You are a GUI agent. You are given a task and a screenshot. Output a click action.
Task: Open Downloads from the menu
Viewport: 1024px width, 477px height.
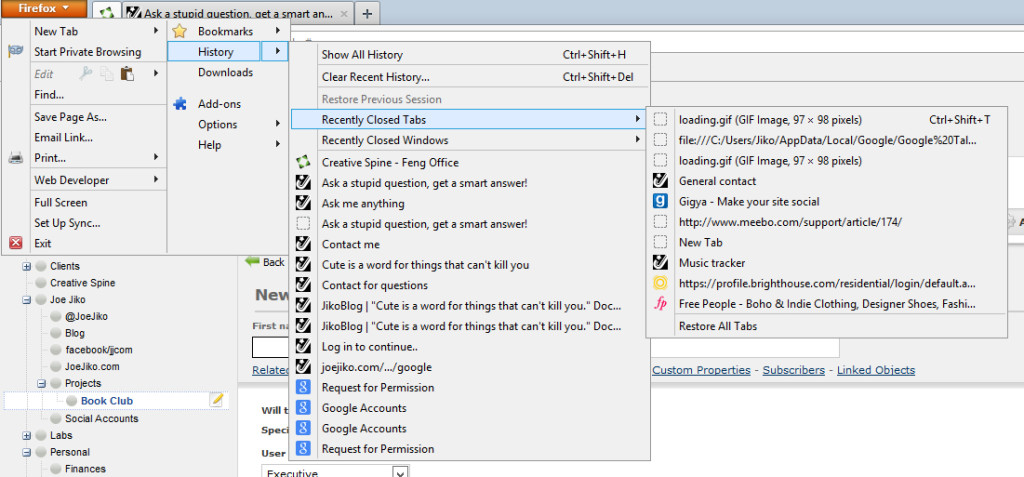[225, 73]
